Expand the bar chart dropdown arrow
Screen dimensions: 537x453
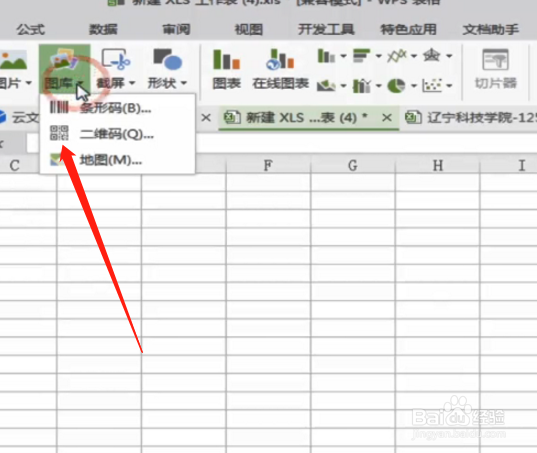[379, 56]
